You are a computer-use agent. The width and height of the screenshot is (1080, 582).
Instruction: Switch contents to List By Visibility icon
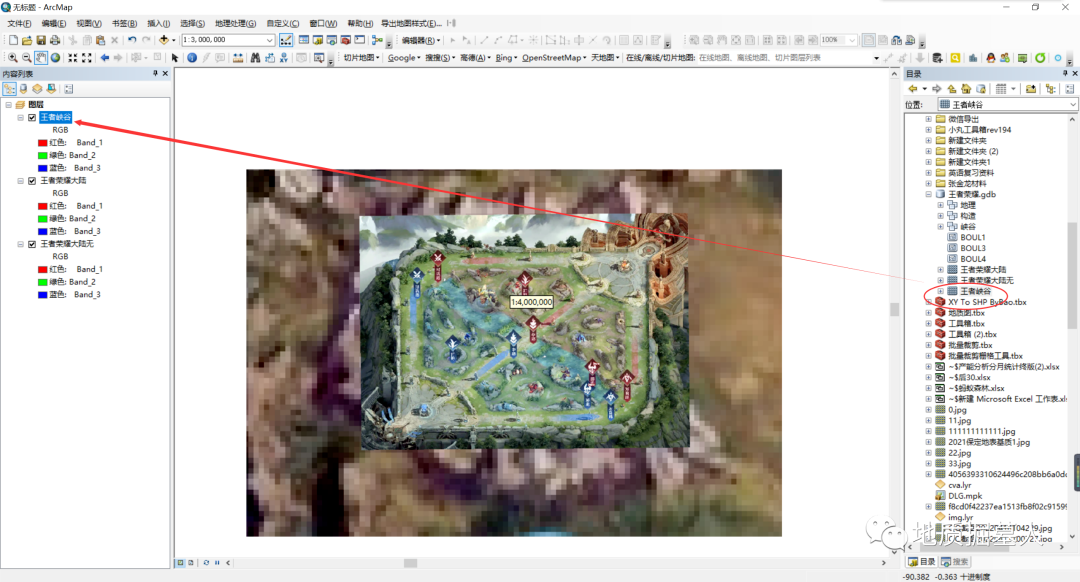[37, 89]
